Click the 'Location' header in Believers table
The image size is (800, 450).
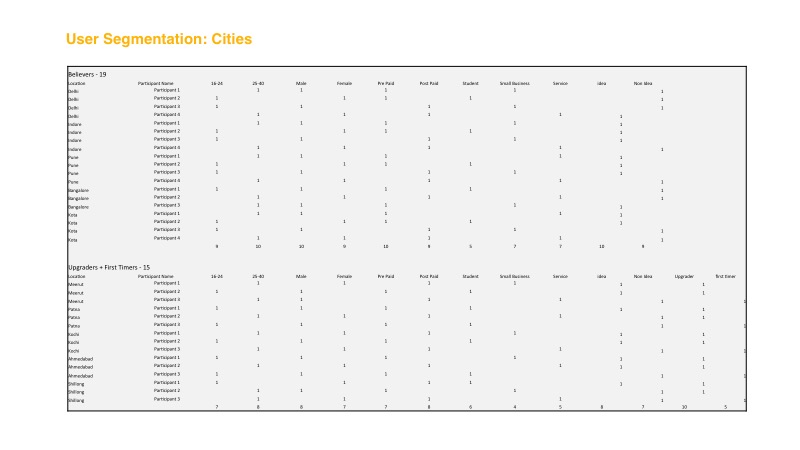pos(76,83)
